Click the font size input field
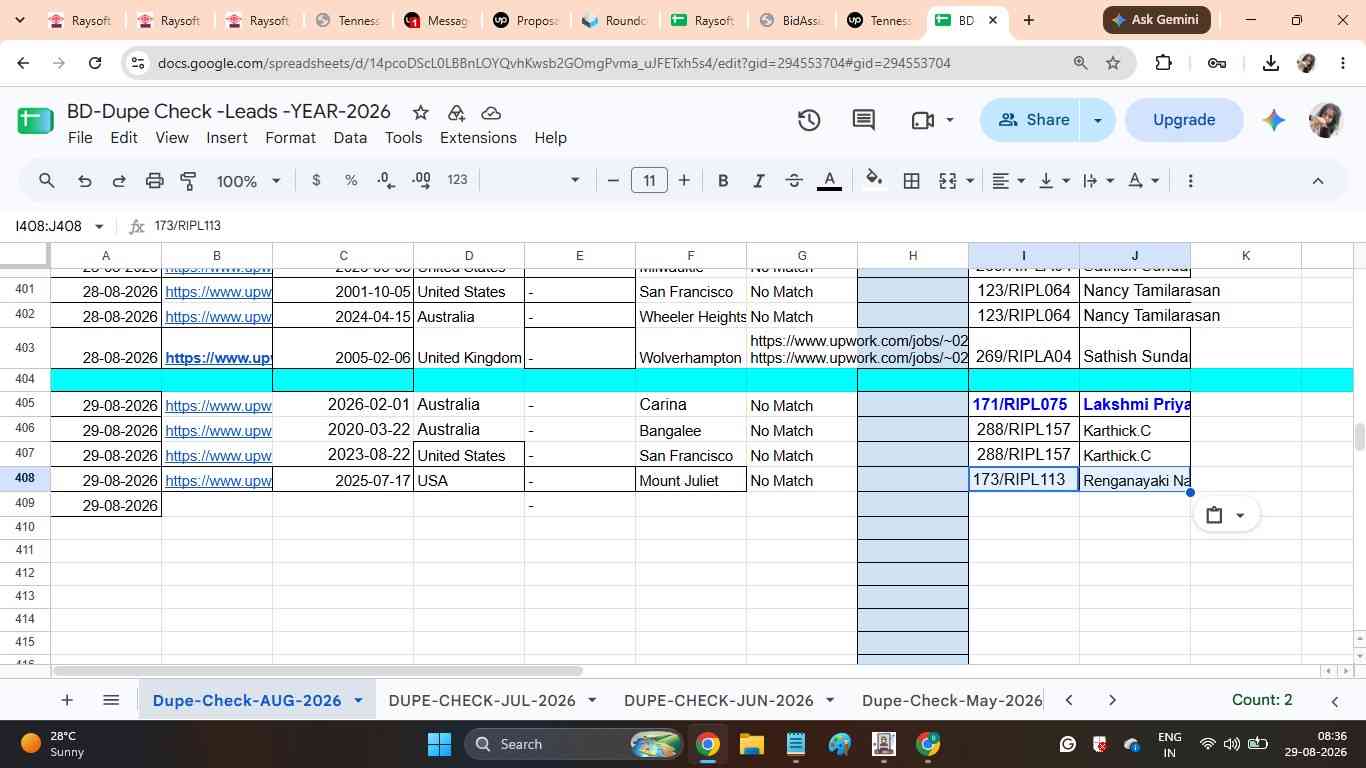The width and height of the screenshot is (1366, 768). [x=649, y=181]
